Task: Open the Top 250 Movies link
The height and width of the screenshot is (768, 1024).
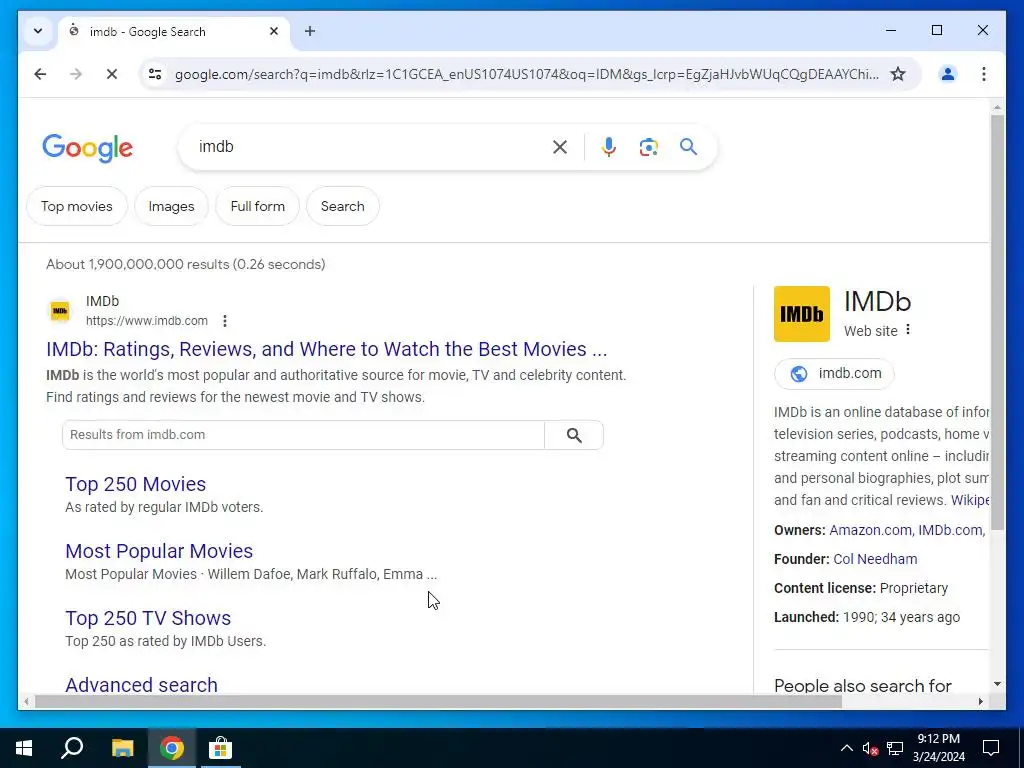Action: click(135, 484)
